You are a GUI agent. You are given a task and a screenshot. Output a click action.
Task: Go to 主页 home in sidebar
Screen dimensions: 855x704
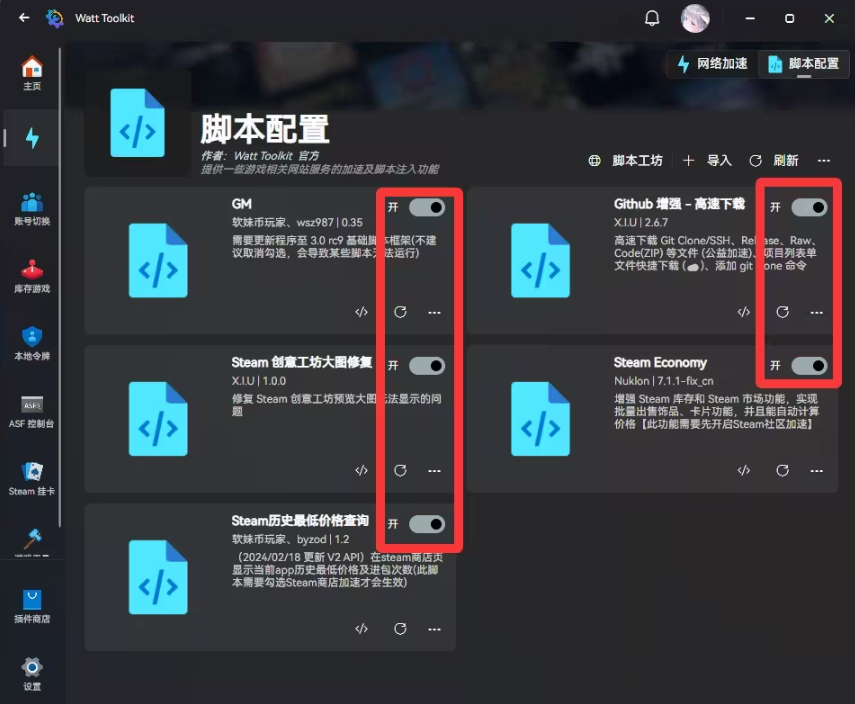click(x=32, y=73)
